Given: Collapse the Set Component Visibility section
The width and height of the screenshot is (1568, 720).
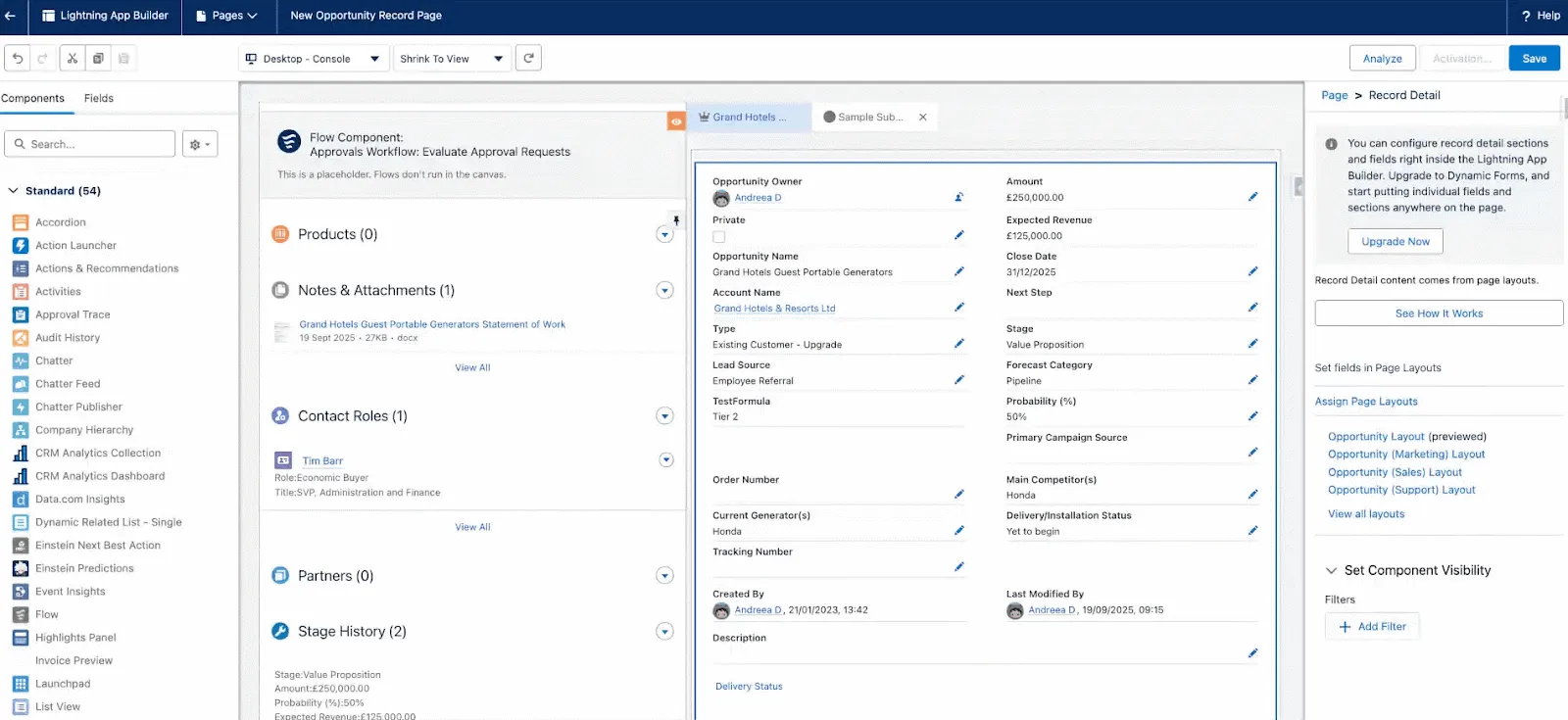Looking at the screenshot, I should [1331, 570].
